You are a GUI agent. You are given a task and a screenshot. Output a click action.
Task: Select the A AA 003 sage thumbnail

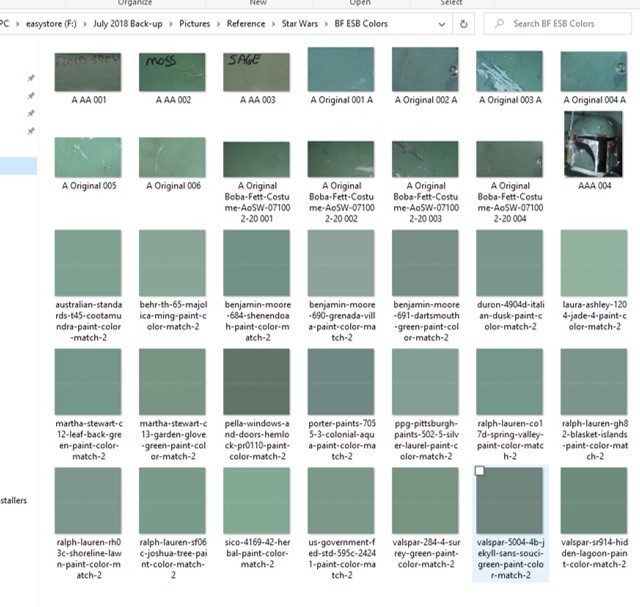(257, 72)
